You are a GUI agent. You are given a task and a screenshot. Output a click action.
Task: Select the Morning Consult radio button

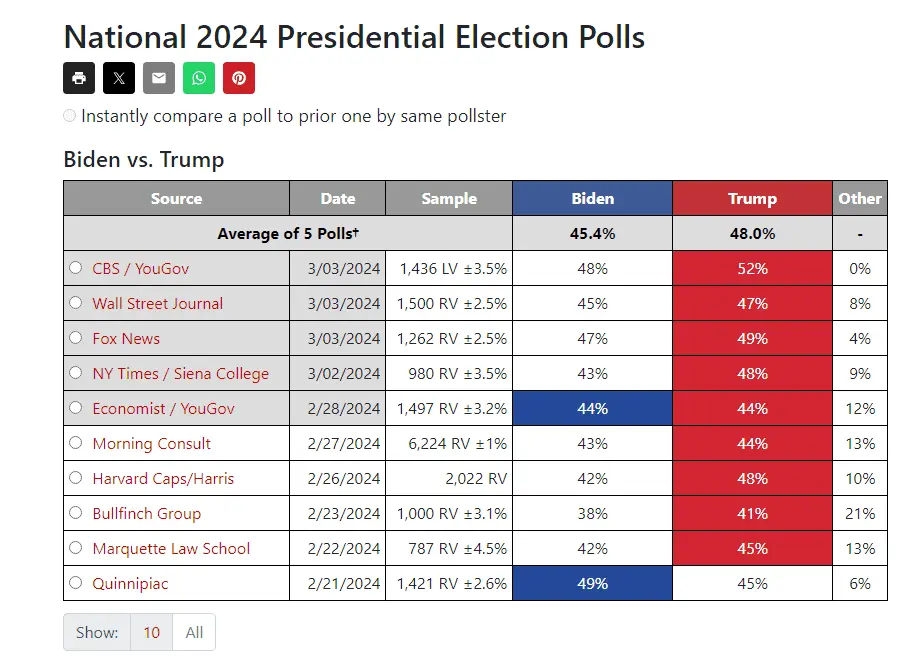76,443
